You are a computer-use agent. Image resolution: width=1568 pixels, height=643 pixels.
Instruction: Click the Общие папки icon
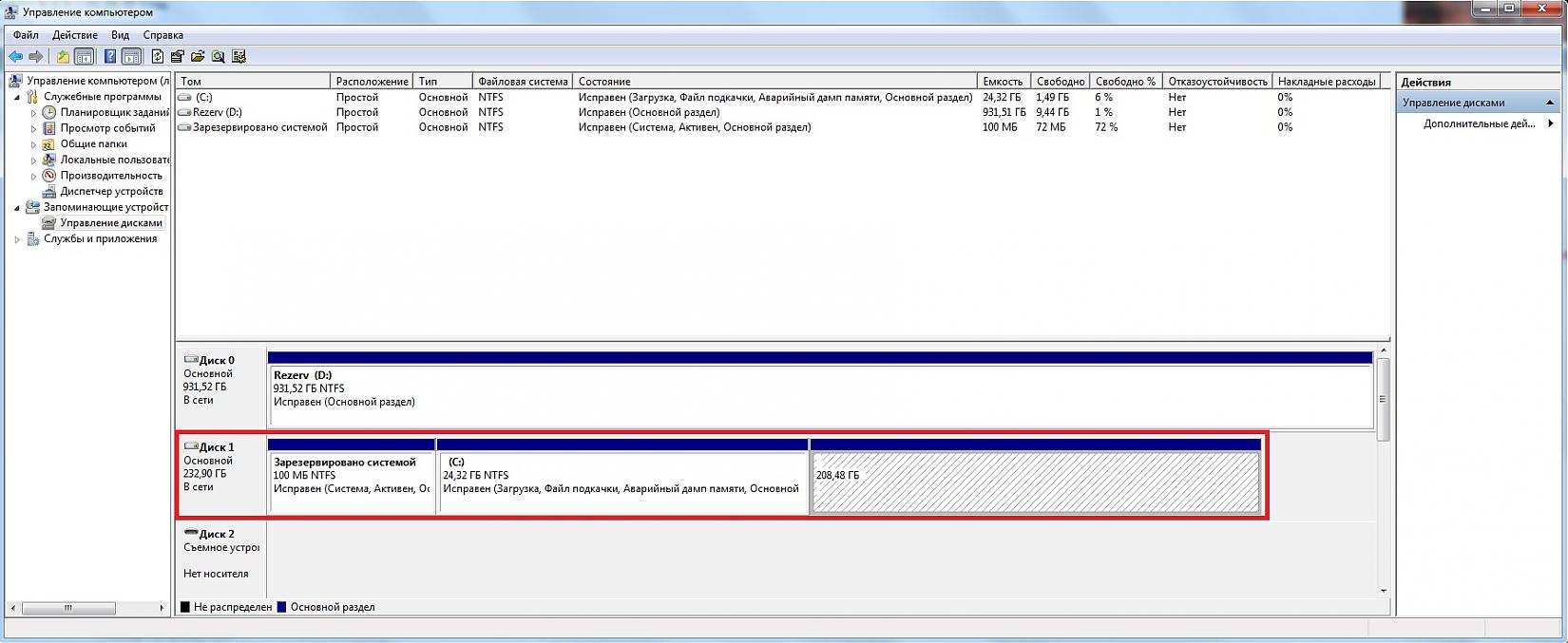tap(49, 143)
